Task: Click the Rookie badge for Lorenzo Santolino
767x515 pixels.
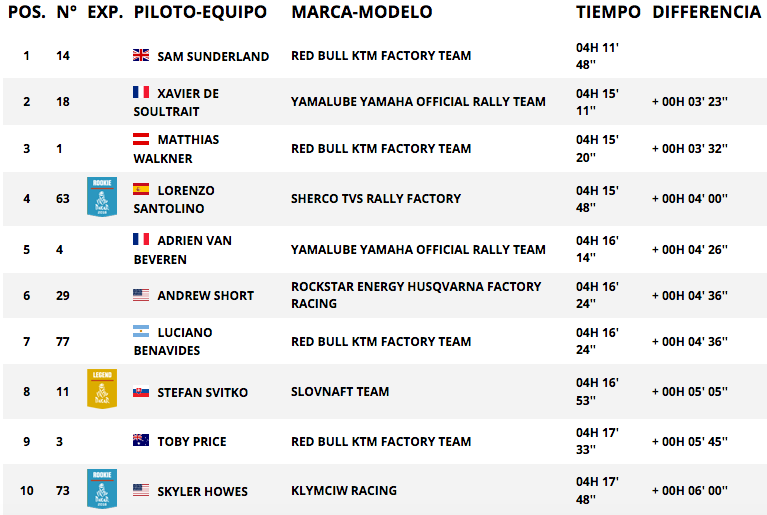Action: 102,197
